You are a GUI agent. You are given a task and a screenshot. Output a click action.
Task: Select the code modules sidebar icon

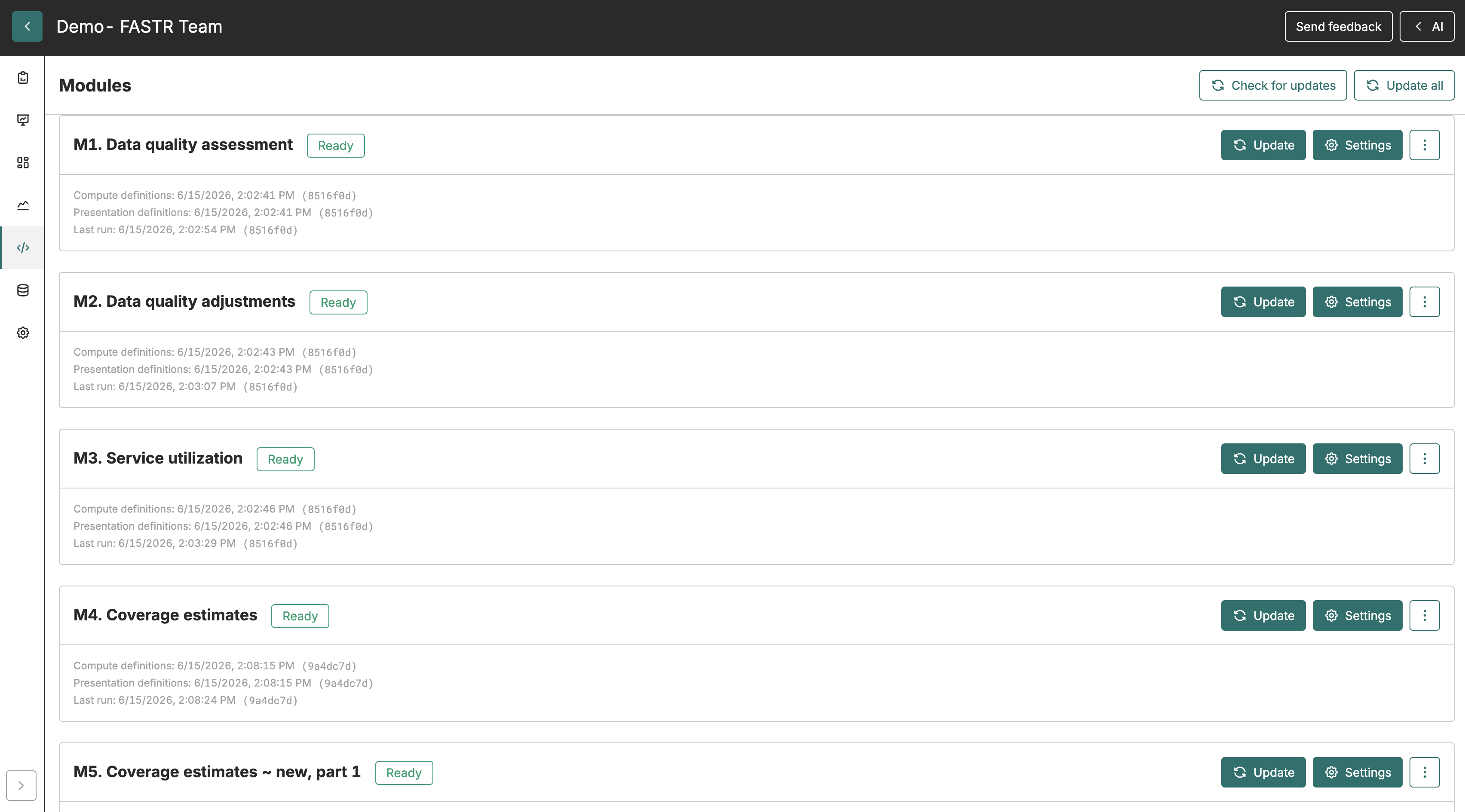[23, 248]
